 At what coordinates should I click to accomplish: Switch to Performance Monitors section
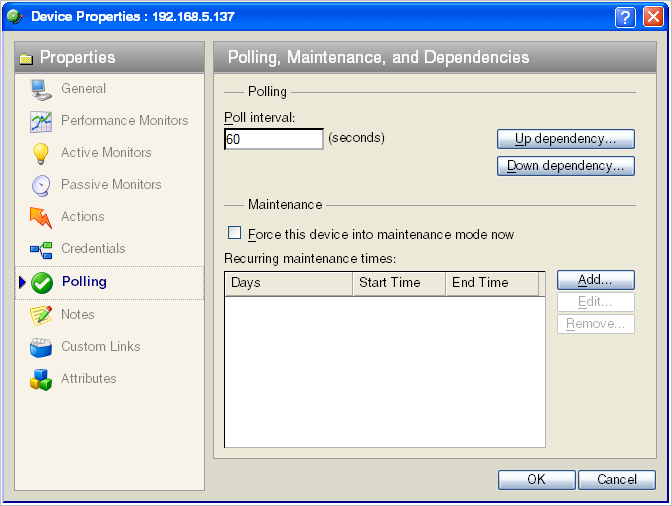tap(125, 120)
